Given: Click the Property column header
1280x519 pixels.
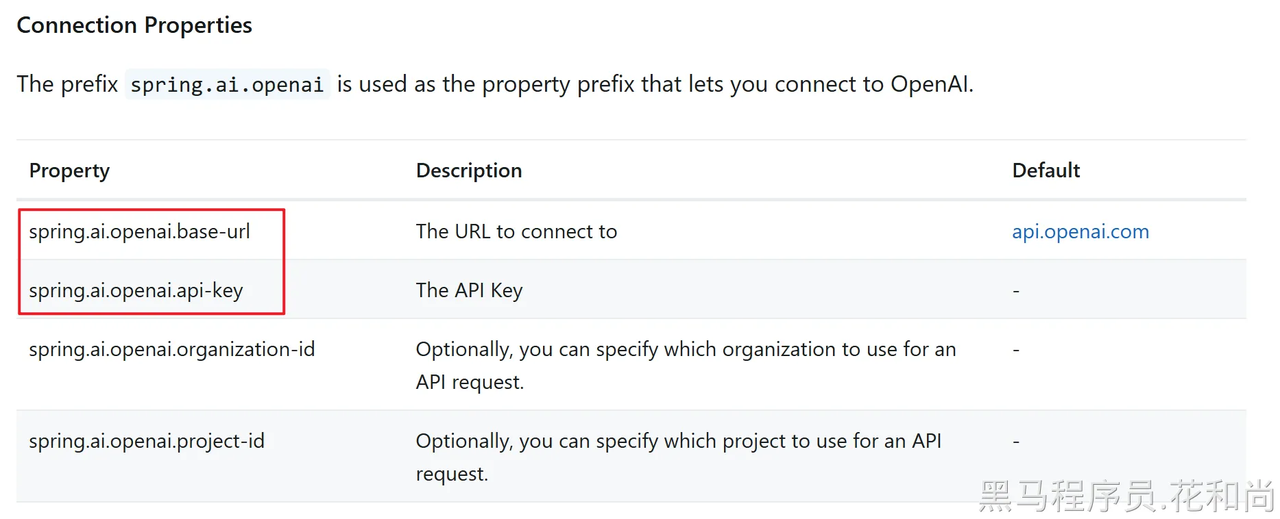Looking at the screenshot, I should (x=69, y=170).
